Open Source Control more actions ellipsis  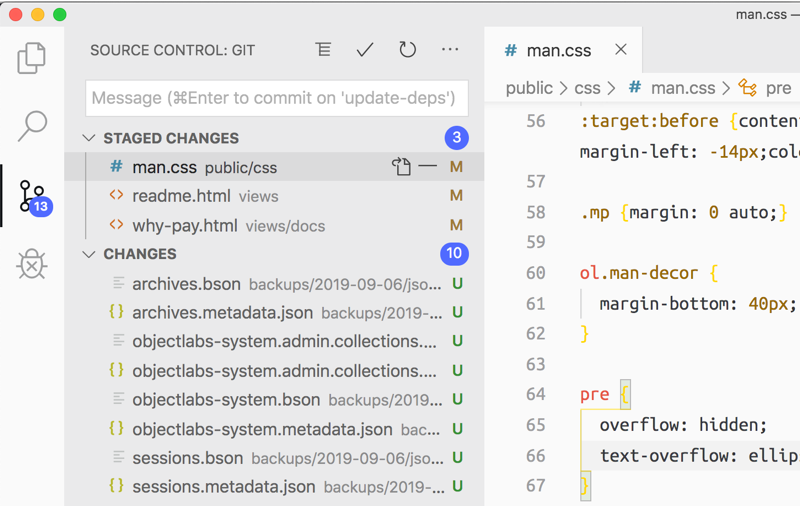449,49
